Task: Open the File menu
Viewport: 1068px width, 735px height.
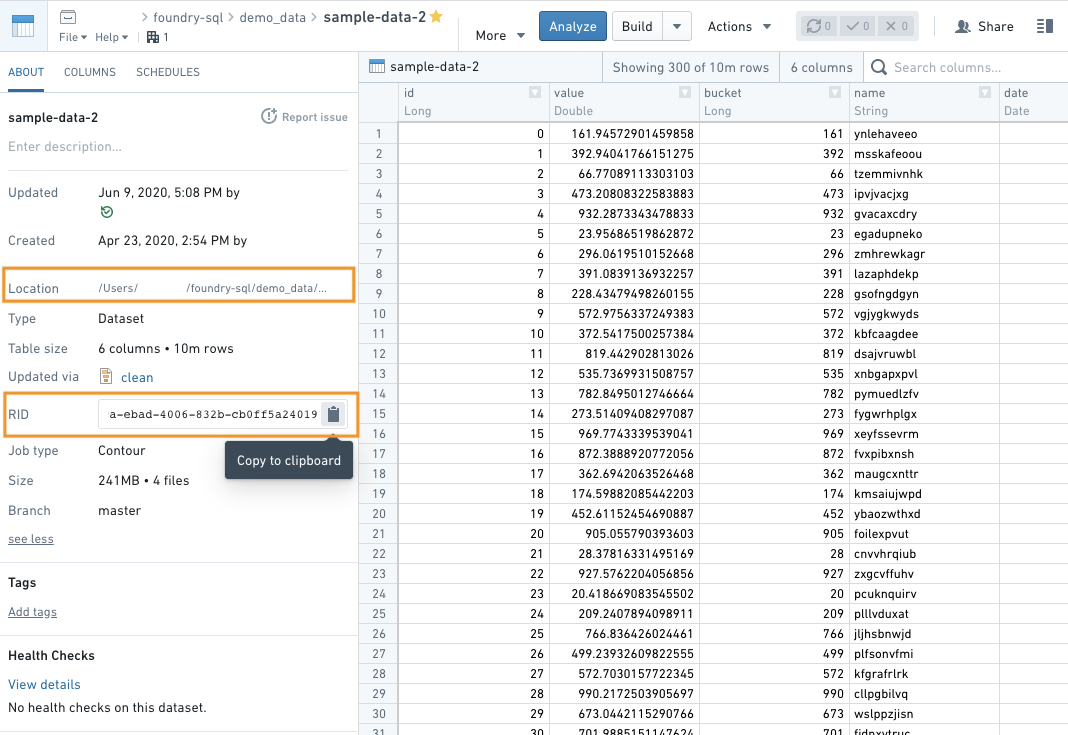Action: [x=73, y=37]
